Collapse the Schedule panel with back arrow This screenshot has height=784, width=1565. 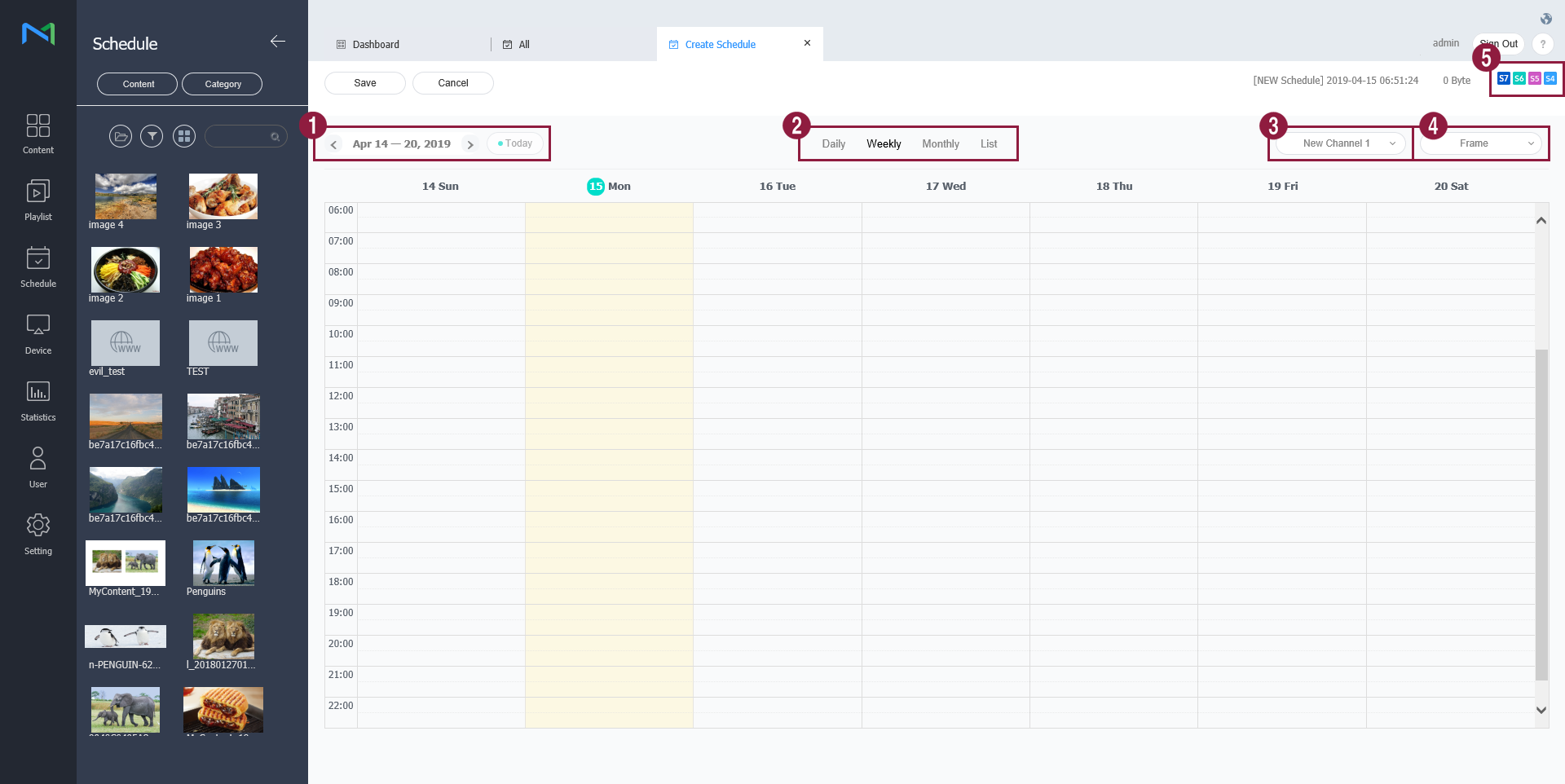pyautogui.click(x=277, y=42)
